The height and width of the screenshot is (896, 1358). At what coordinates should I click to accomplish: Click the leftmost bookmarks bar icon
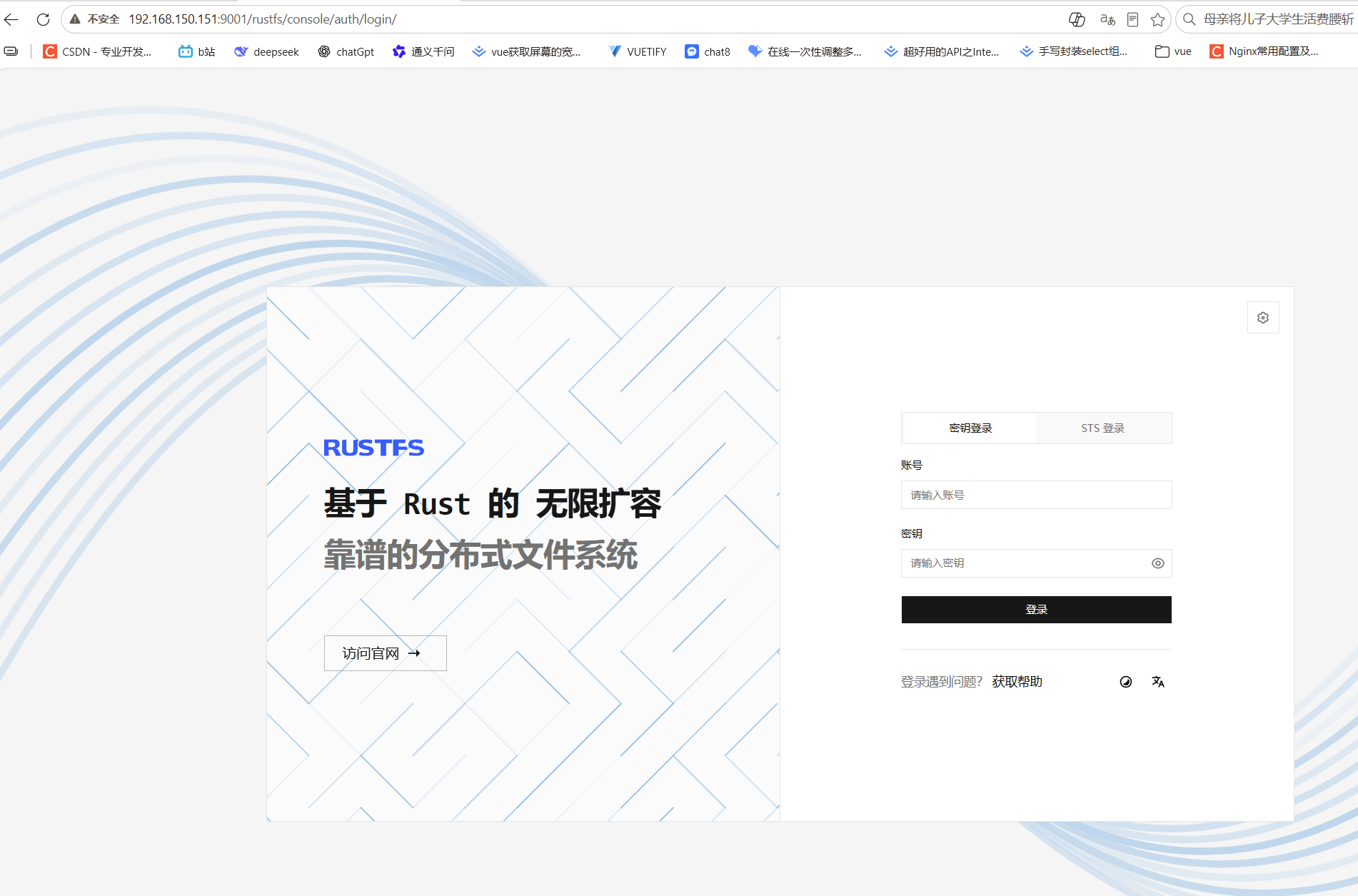11,51
